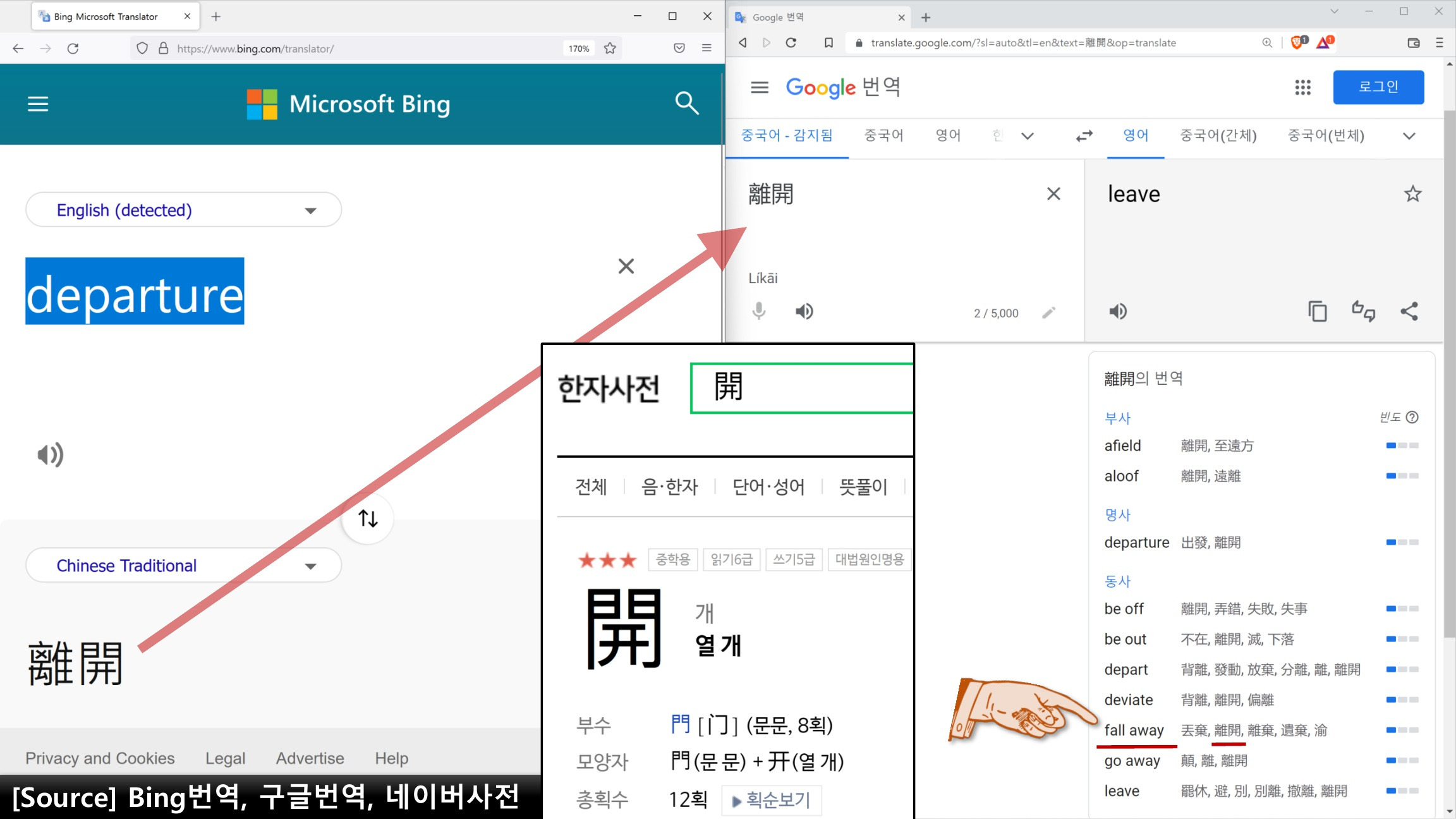Click the Bing search magnifier icon
1456x819 pixels.
[x=686, y=103]
